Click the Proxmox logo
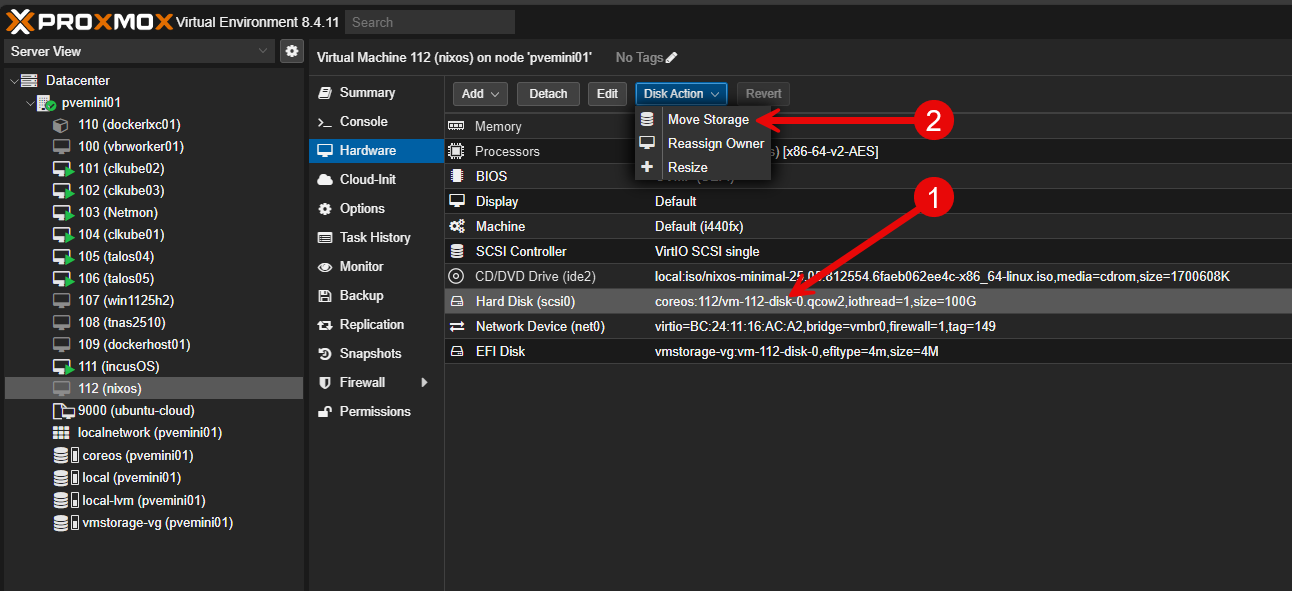Viewport: 1292px width, 591px height. click(88, 21)
